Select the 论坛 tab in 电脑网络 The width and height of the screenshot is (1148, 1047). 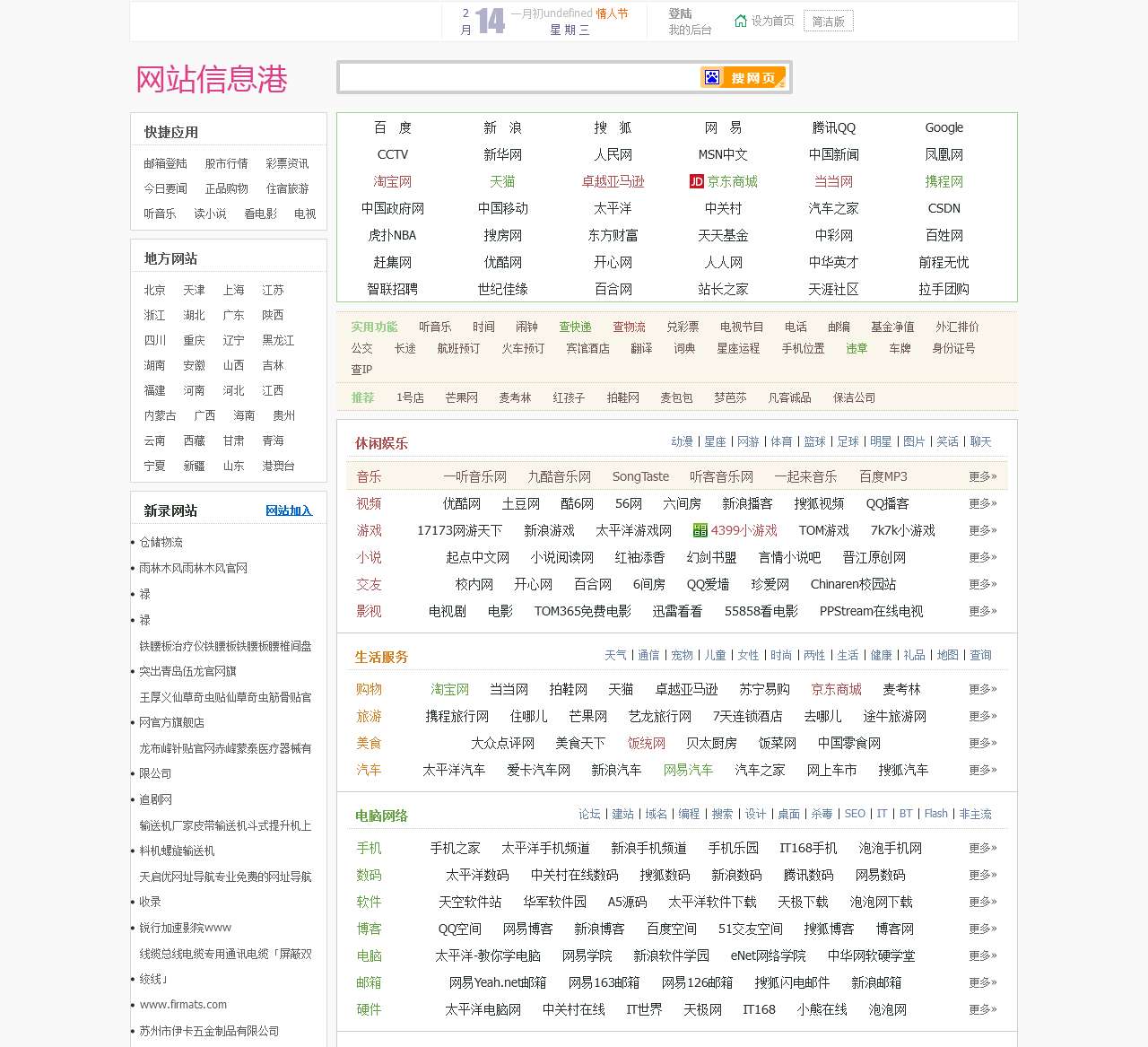coord(589,814)
